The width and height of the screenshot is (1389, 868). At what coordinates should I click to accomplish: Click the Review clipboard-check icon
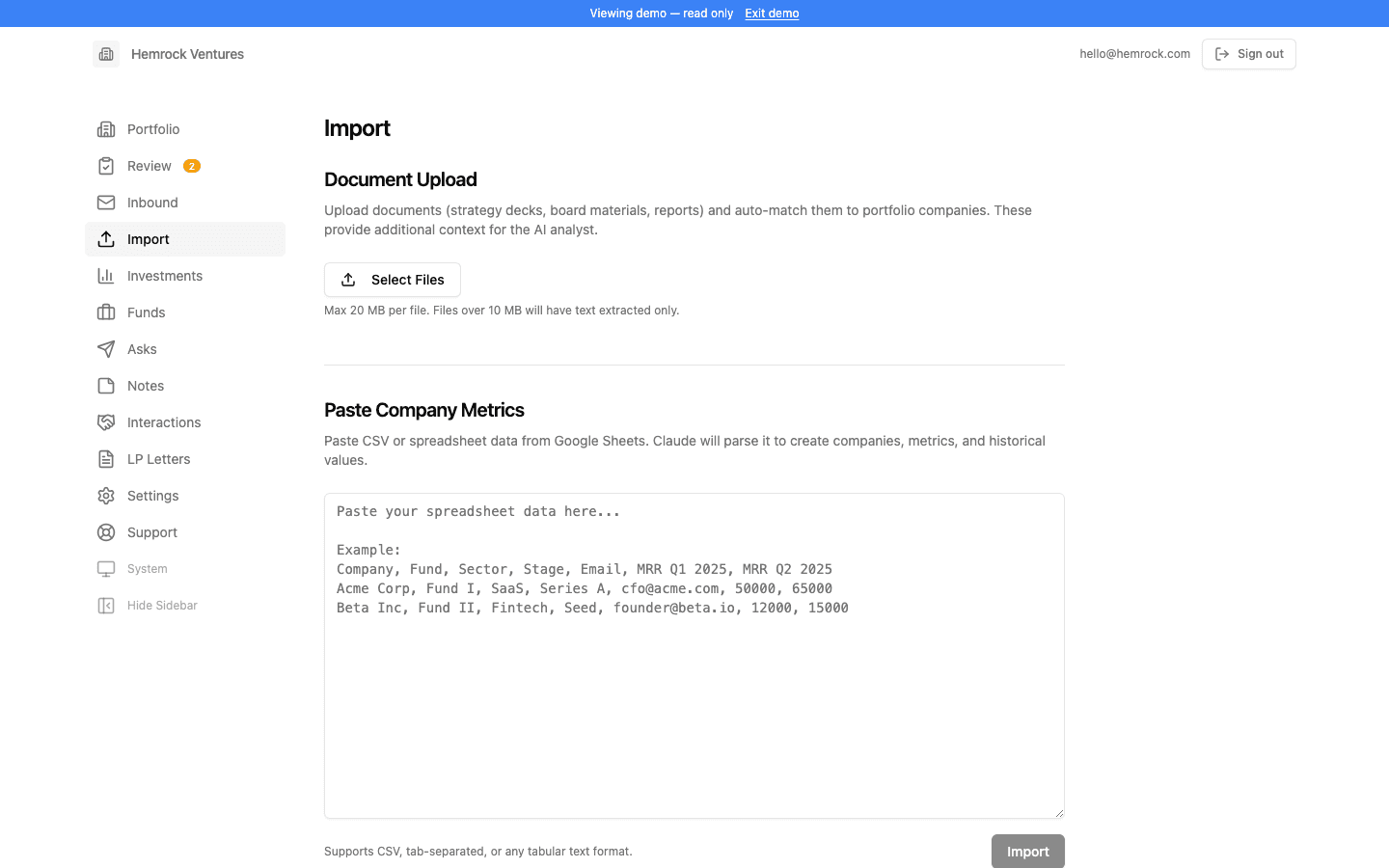coord(106,166)
